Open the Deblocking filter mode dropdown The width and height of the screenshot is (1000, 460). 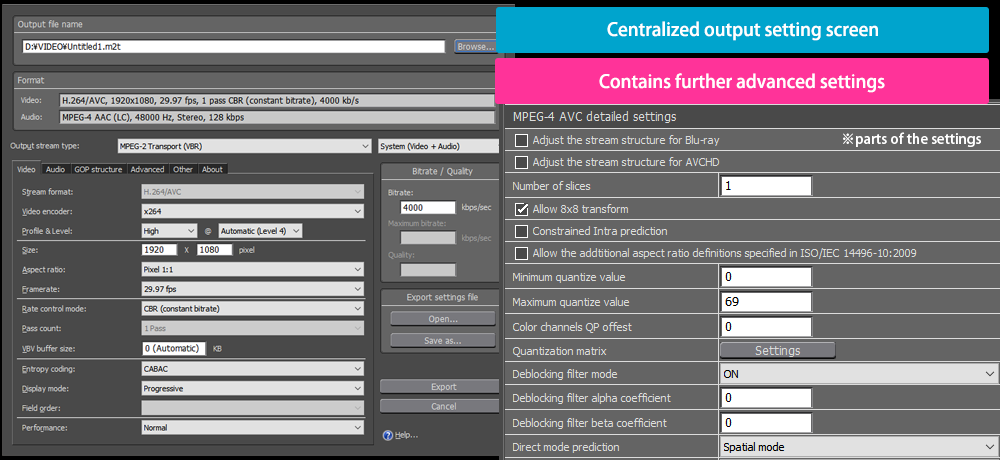click(858, 374)
